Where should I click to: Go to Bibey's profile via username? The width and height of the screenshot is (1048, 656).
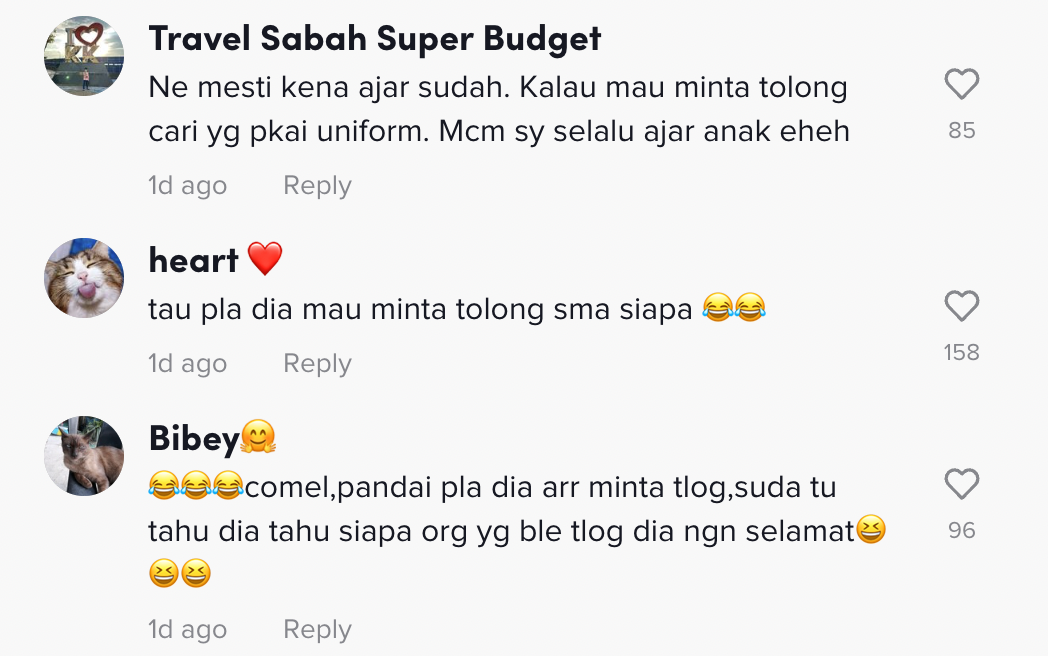click(x=195, y=439)
